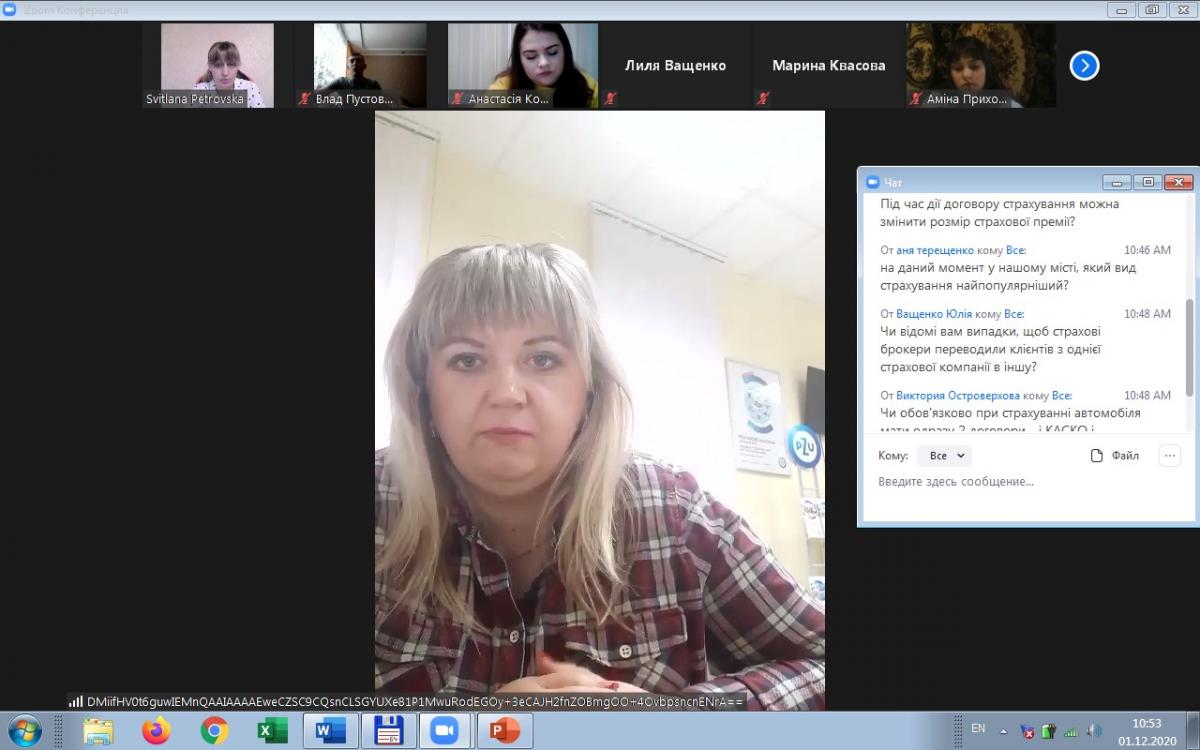
Task: Click recipient Все in Ващенко Юлія message
Action: pyautogui.click(x=1014, y=313)
